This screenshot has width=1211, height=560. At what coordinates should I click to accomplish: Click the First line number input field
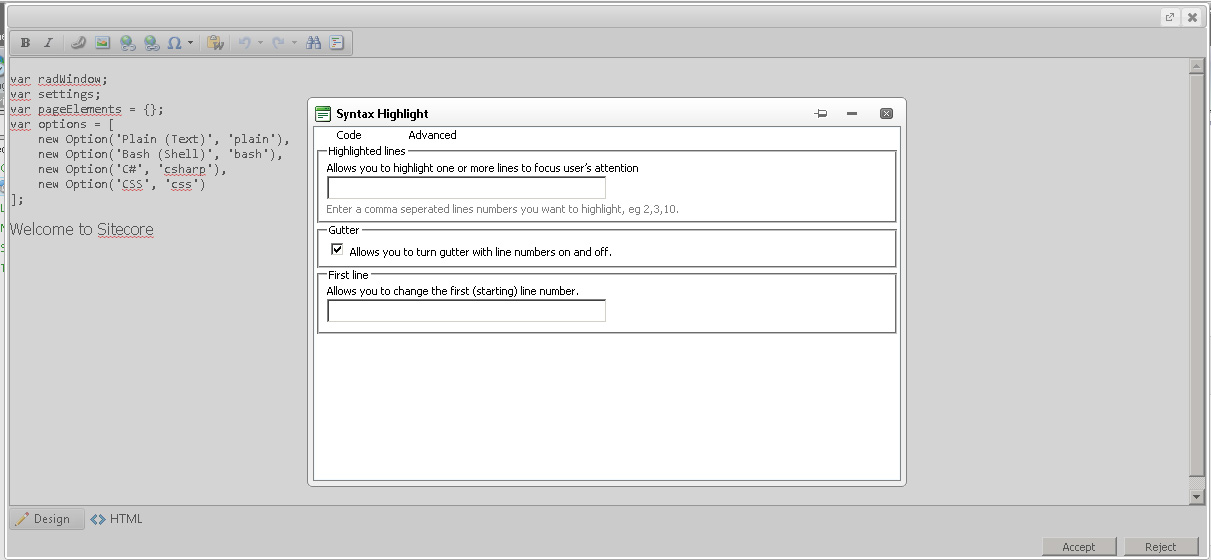(x=466, y=311)
